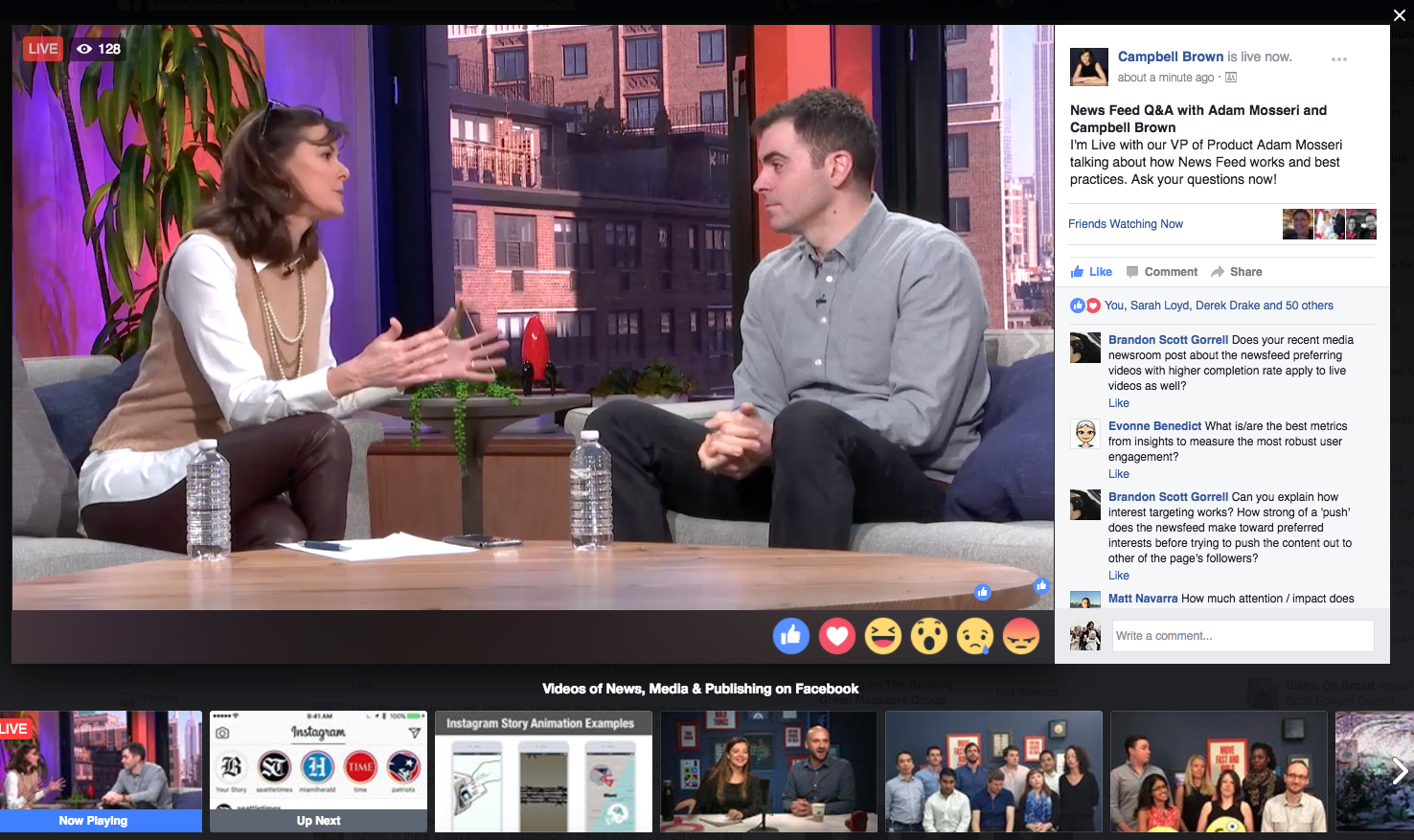Screen dimensions: 1414x840
Task: Like Brandon's interest targeting comment
Action: [1119, 576]
